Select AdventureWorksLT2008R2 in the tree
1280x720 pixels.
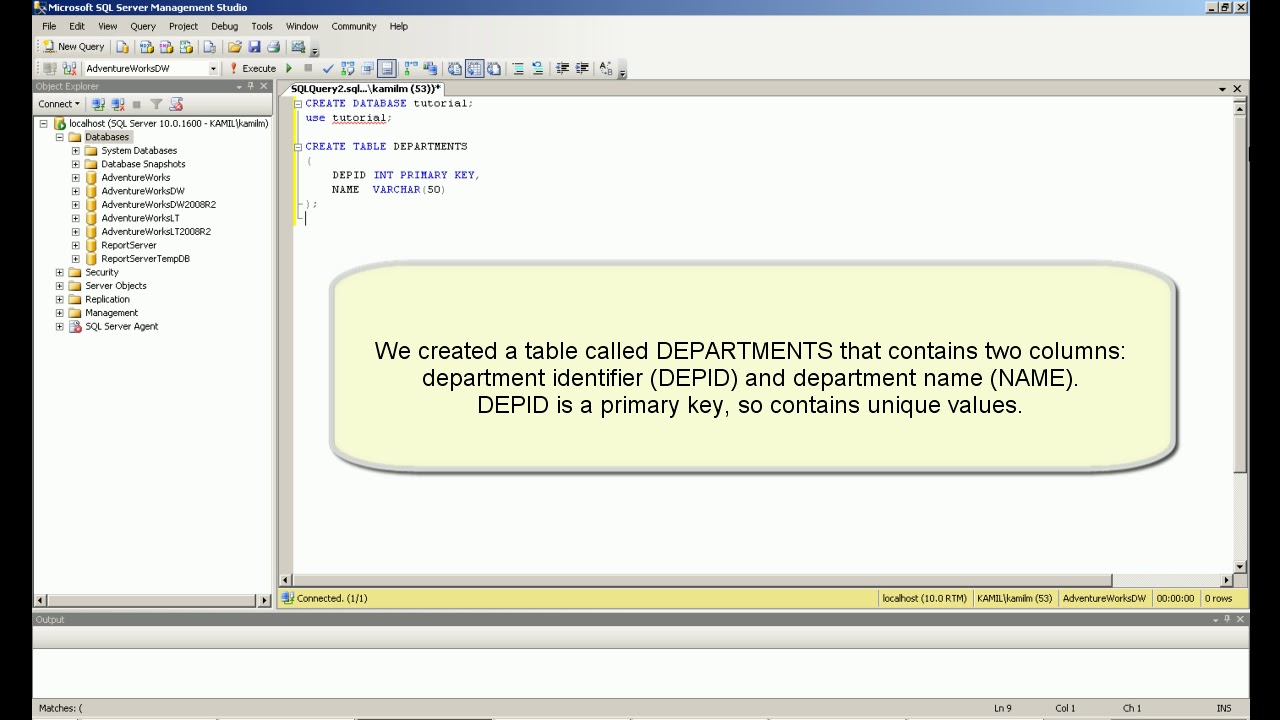156,231
